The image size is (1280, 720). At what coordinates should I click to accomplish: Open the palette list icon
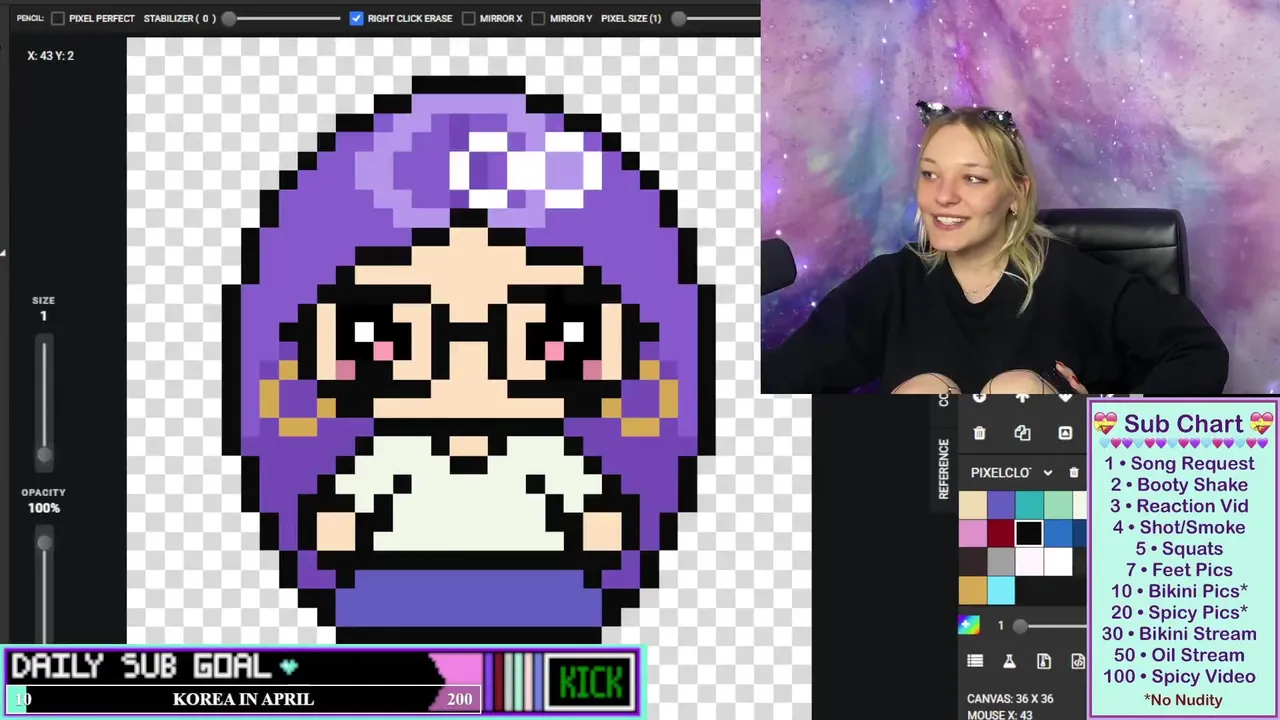pos(975,661)
